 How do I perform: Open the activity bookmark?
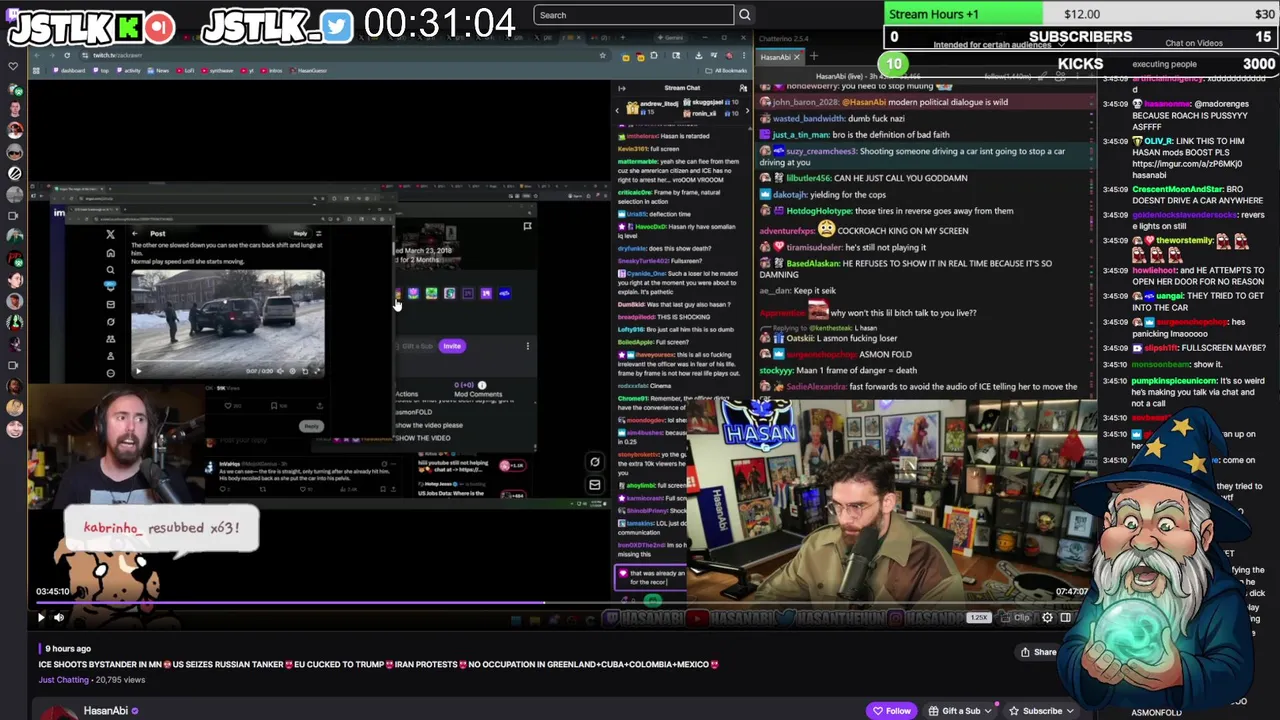click(129, 71)
